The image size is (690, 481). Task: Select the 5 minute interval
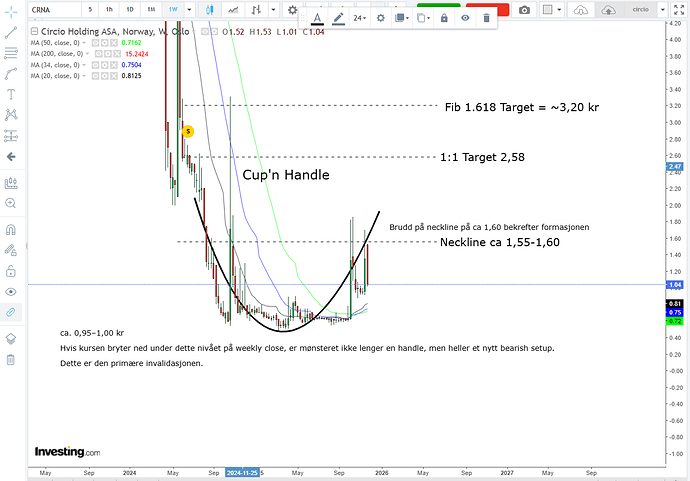tap(90, 10)
